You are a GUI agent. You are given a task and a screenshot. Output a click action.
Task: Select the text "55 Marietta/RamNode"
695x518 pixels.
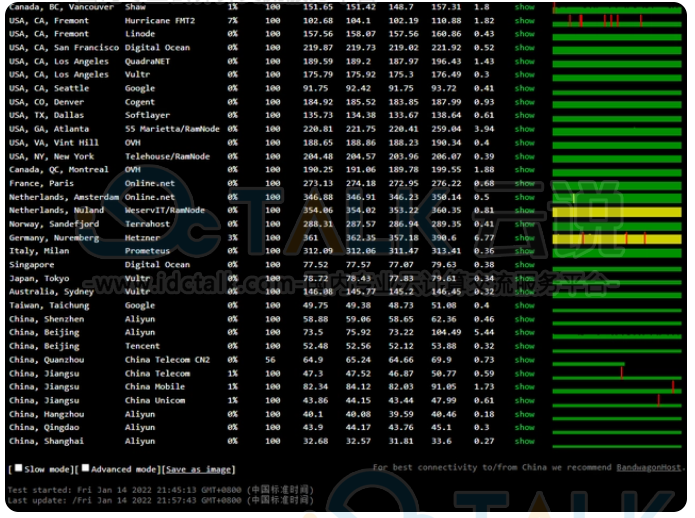[172, 129]
